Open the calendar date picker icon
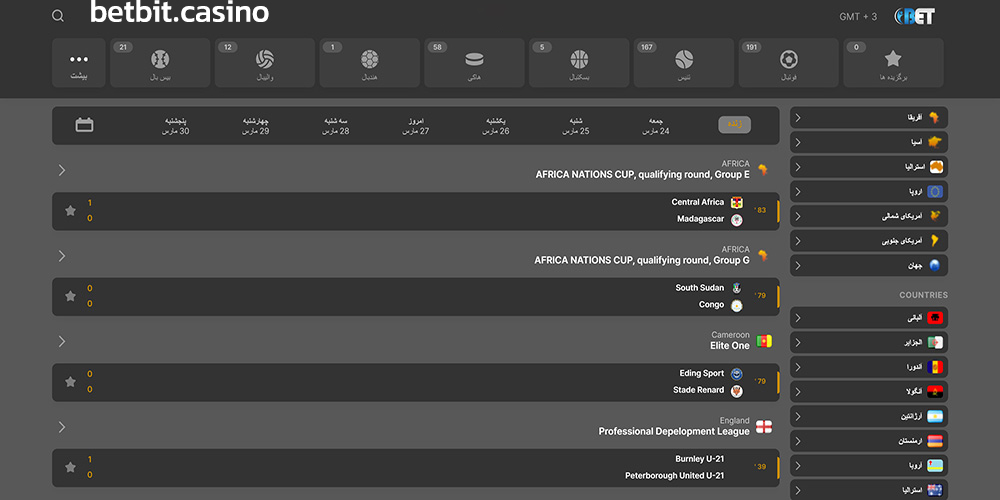Screen dimensions: 1000x500 85,125
